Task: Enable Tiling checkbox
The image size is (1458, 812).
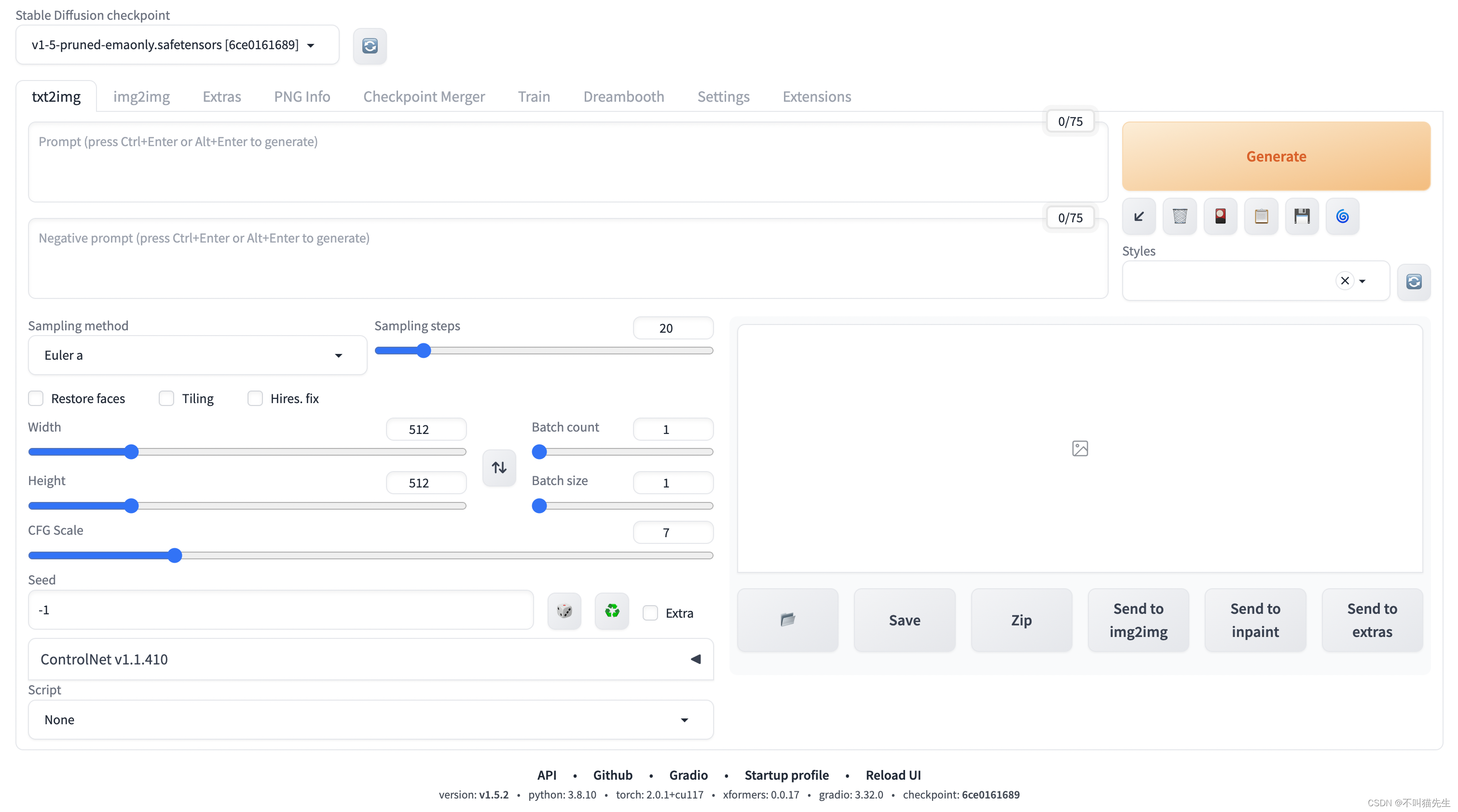Action: (166, 398)
